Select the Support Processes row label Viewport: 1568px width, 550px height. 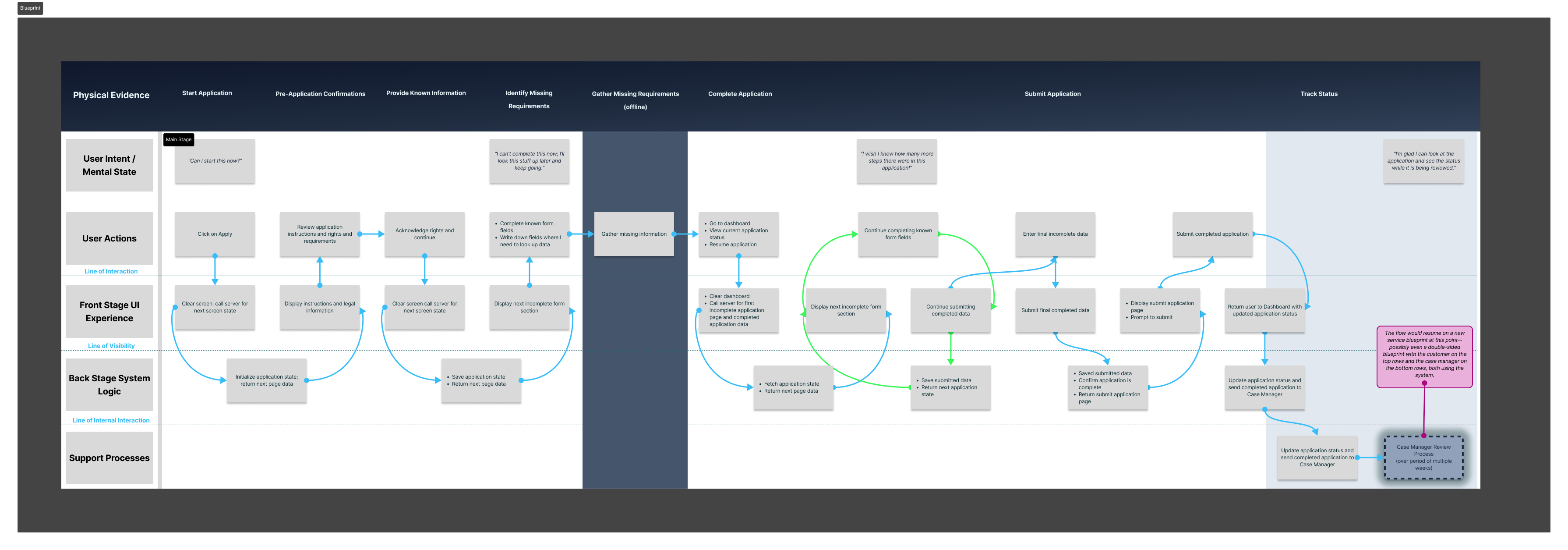109,458
